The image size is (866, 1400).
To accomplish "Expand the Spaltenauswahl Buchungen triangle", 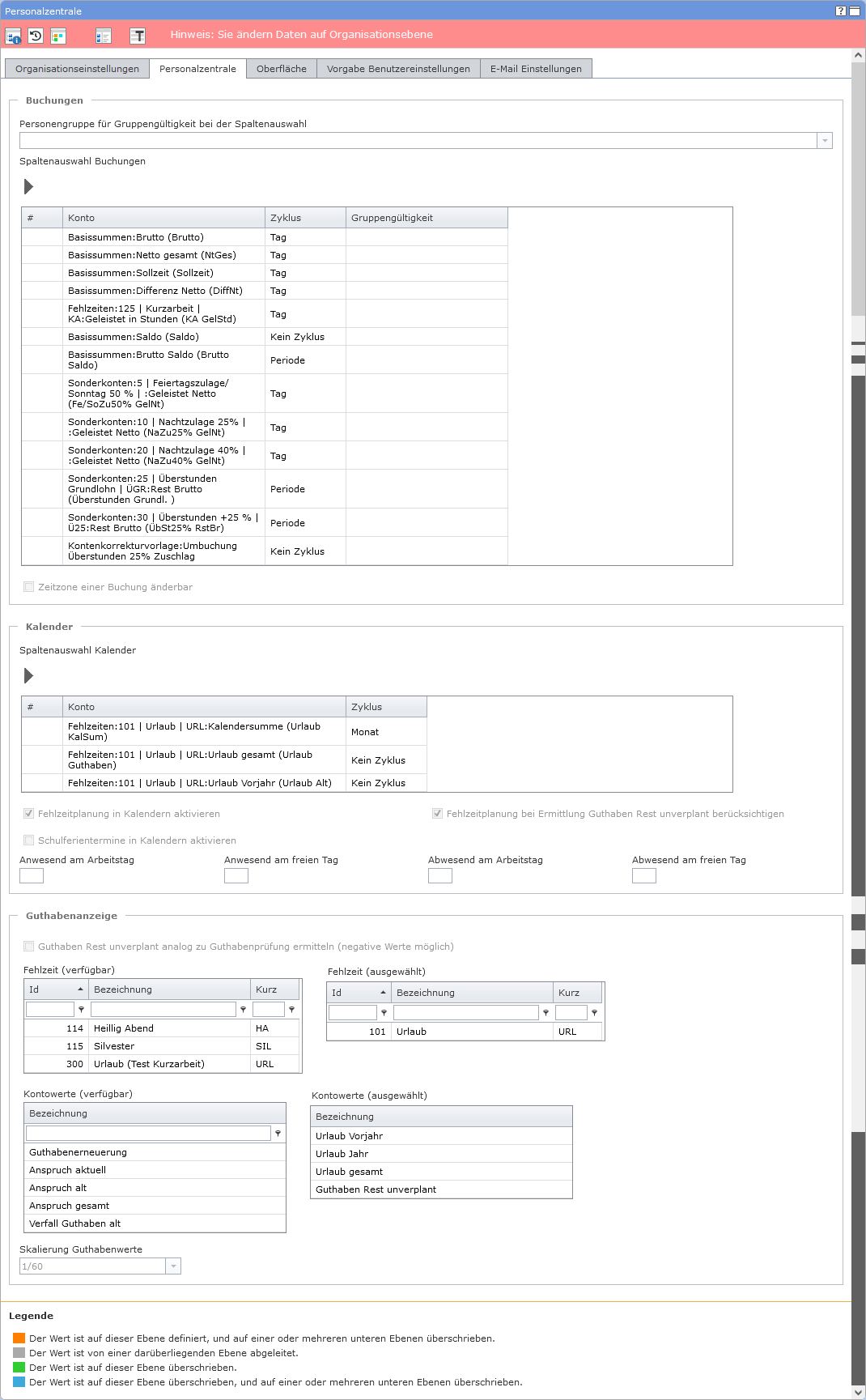I will click(x=28, y=187).
